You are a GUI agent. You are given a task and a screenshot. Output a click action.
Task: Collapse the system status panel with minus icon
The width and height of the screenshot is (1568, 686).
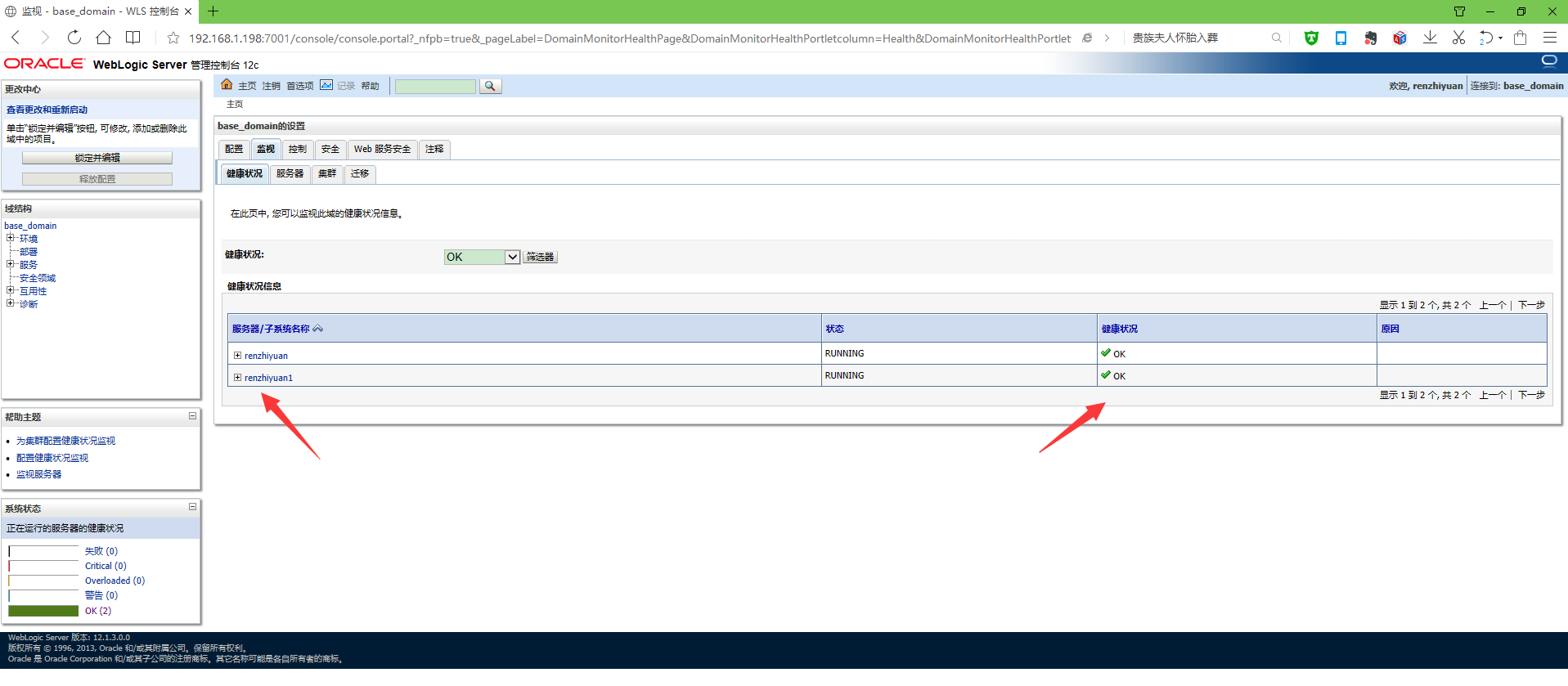tap(193, 507)
